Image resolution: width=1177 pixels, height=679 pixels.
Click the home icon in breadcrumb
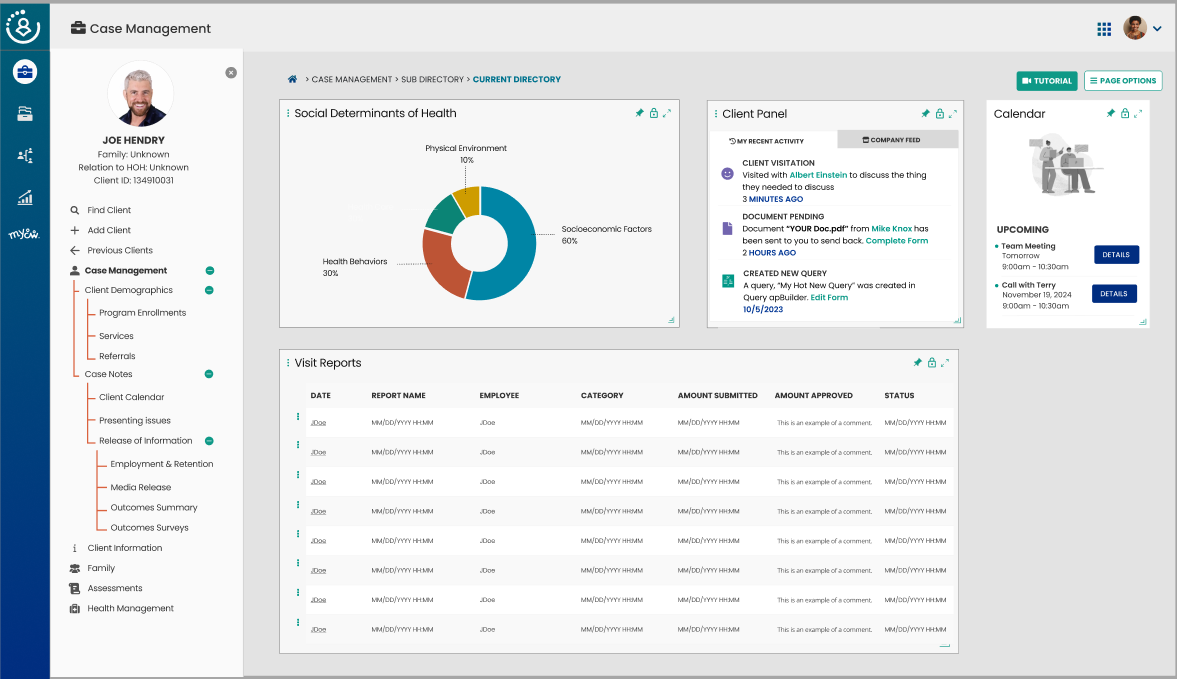292,79
